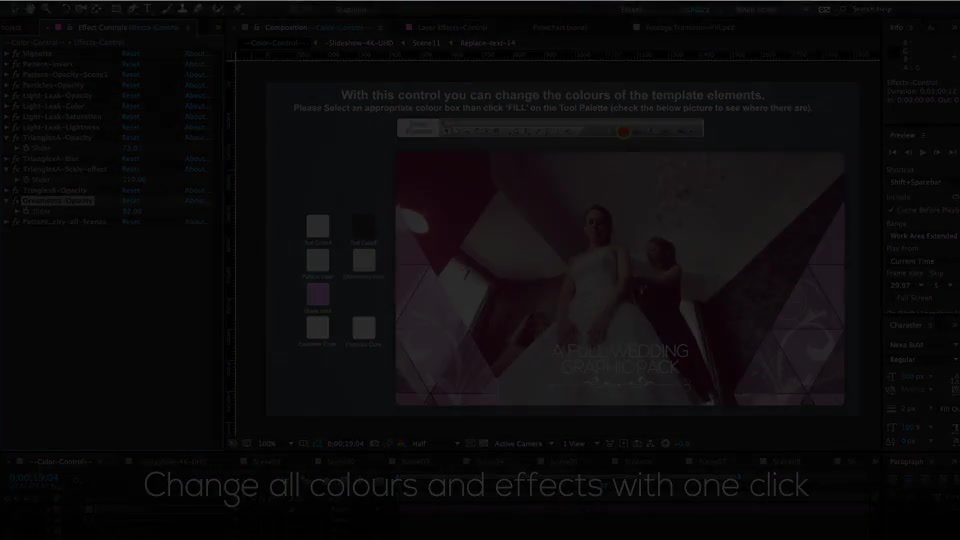Go to Slideshow-4K-UHD in comp breadcrumb
Viewport: 960px width, 540px height.
tap(360, 43)
